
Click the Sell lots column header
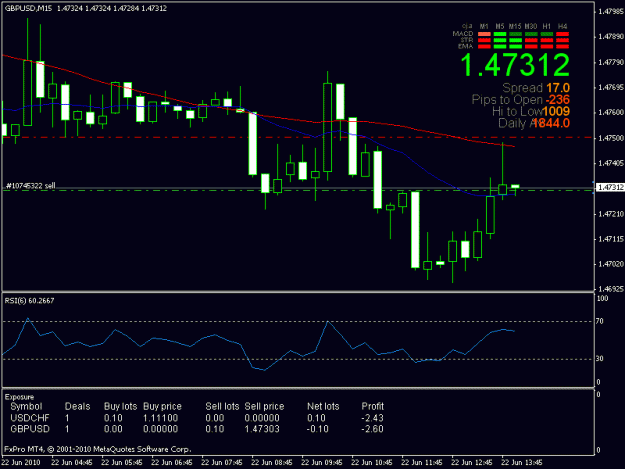pos(222,406)
